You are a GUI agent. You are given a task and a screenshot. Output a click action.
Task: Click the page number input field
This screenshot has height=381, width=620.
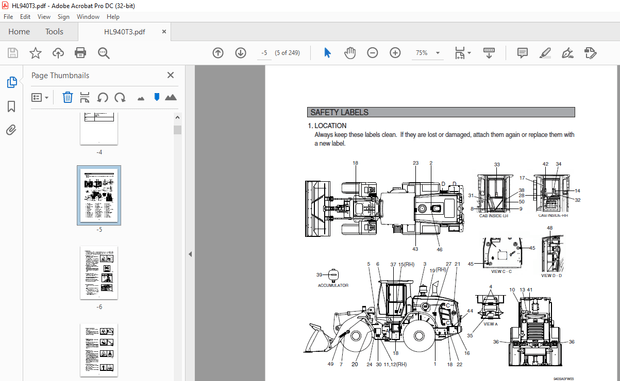(264, 53)
